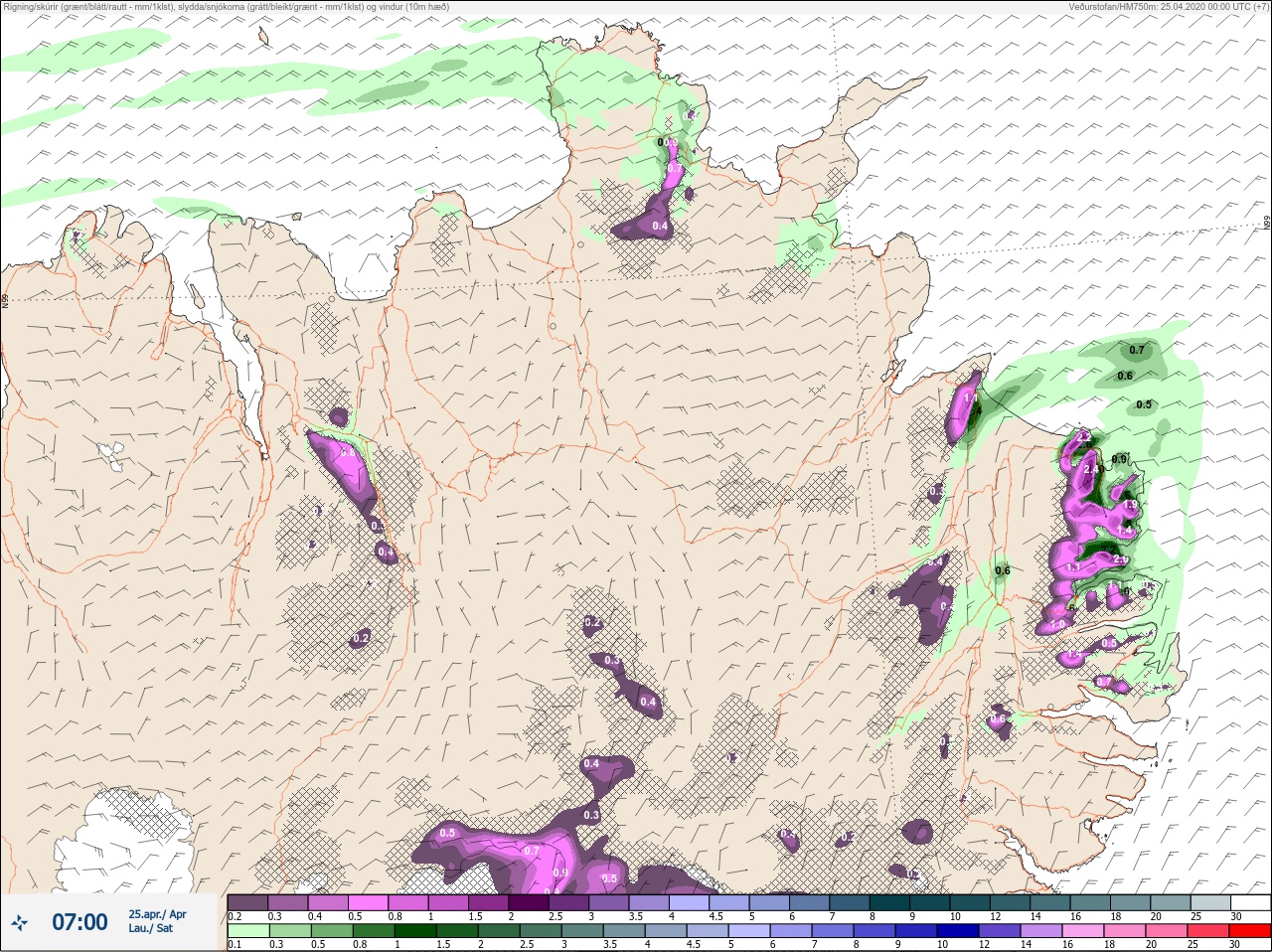The width and height of the screenshot is (1272, 952).
Task: Pick upper legend swatch starting at 0.5
Action: [368, 902]
